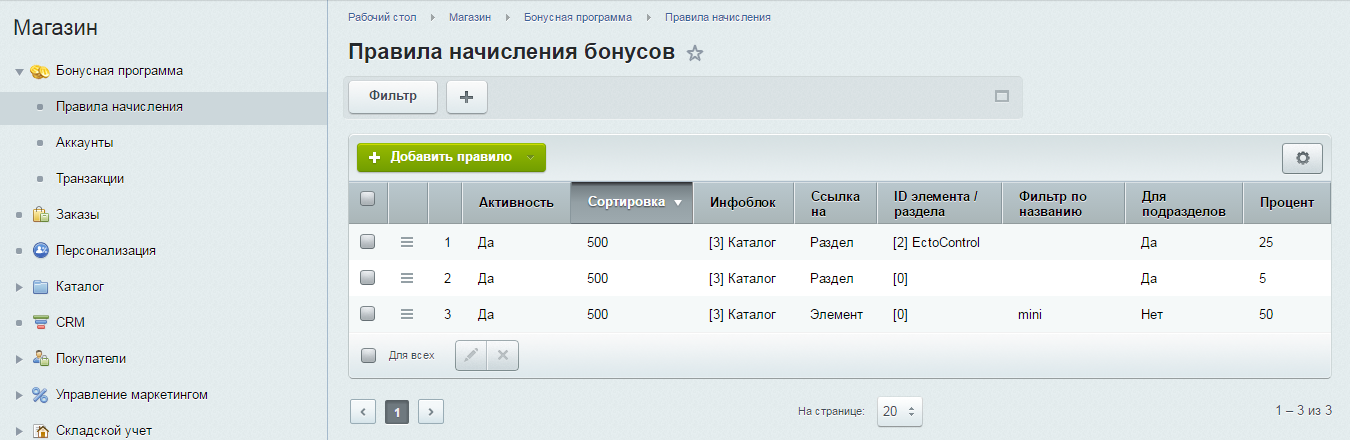Image resolution: width=1350 pixels, height=440 pixels.
Task: Select Транзакции in the sidebar menu
Action: tap(90, 178)
